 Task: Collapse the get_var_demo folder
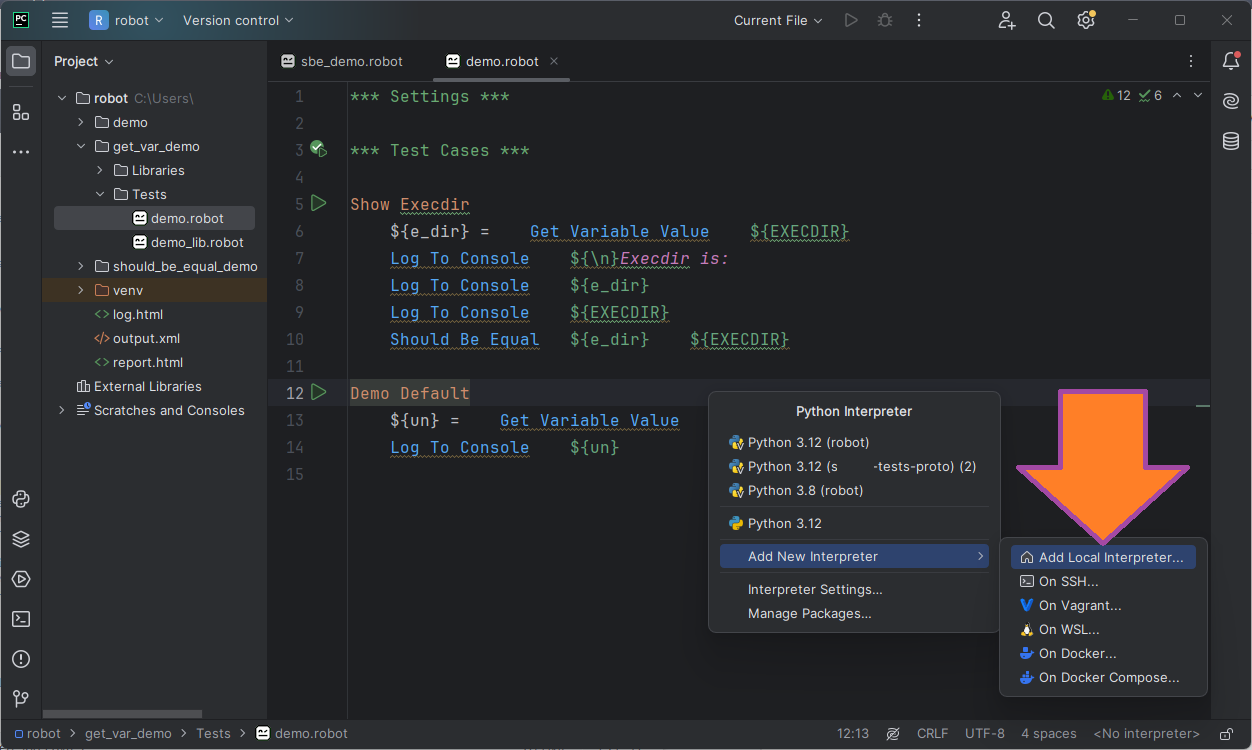point(81,146)
